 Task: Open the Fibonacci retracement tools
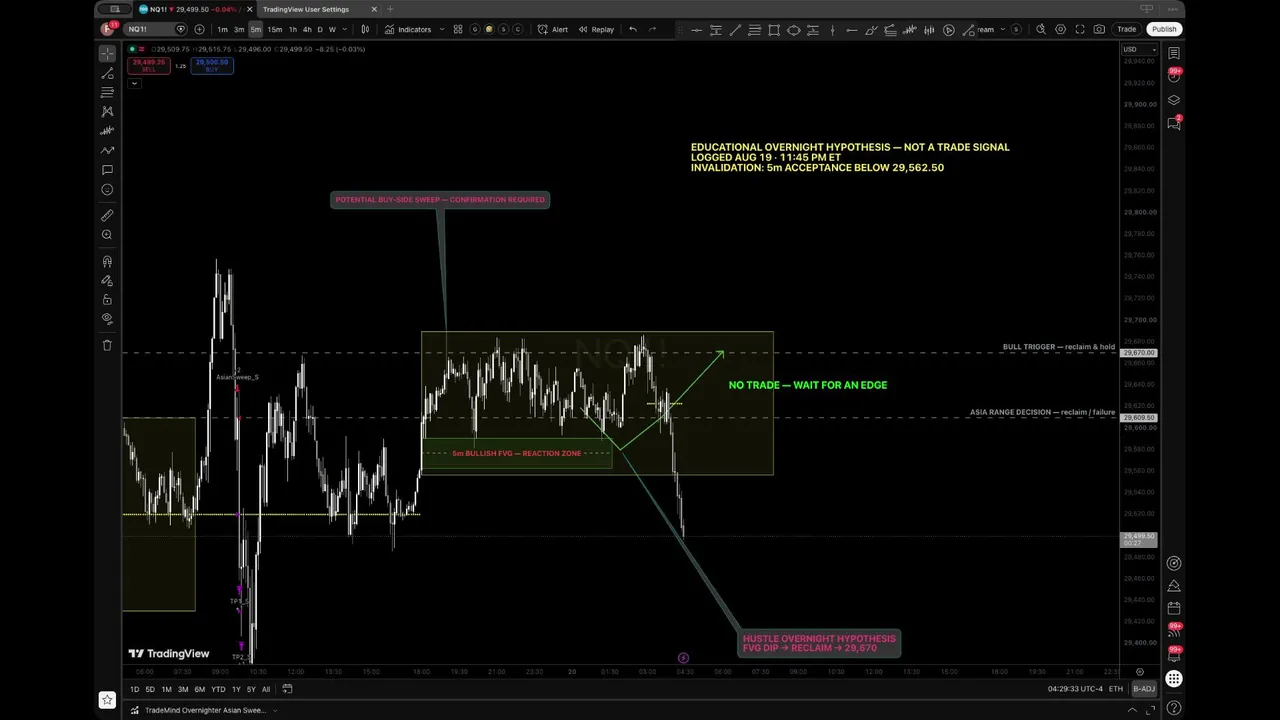(x=107, y=92)
